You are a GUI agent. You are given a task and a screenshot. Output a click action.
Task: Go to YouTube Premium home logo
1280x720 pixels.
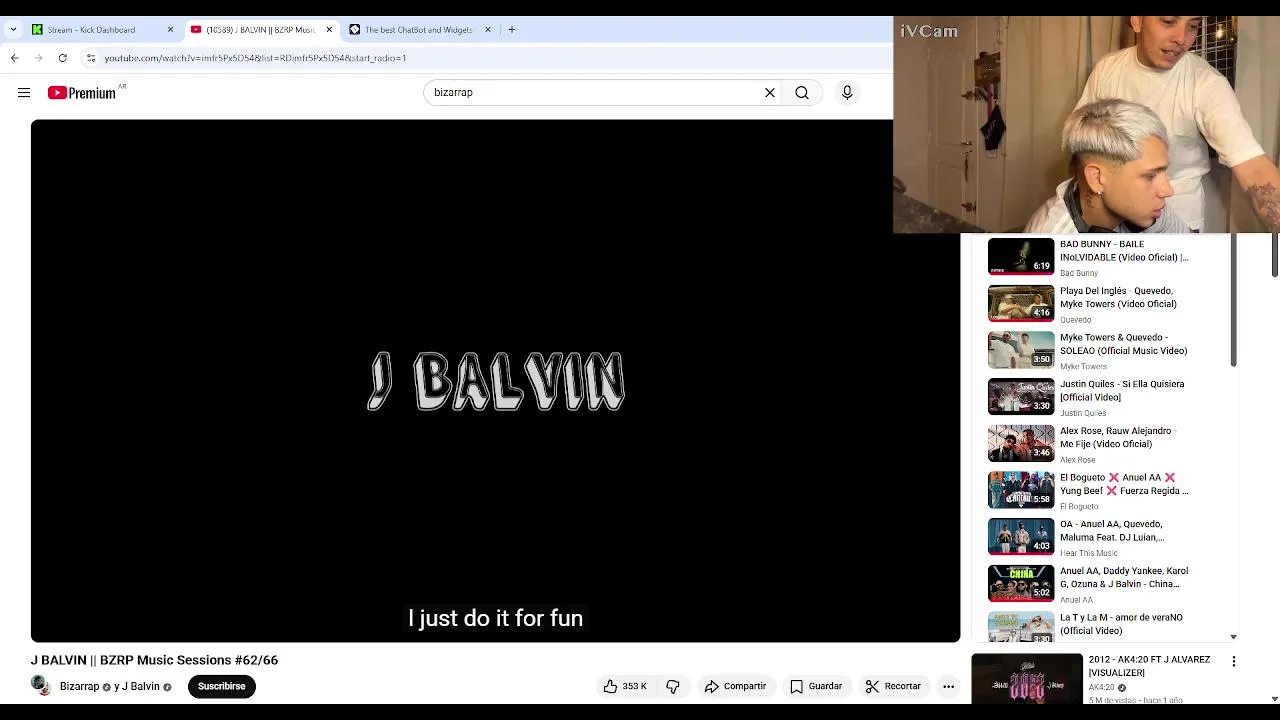click(x=82, y=93)
